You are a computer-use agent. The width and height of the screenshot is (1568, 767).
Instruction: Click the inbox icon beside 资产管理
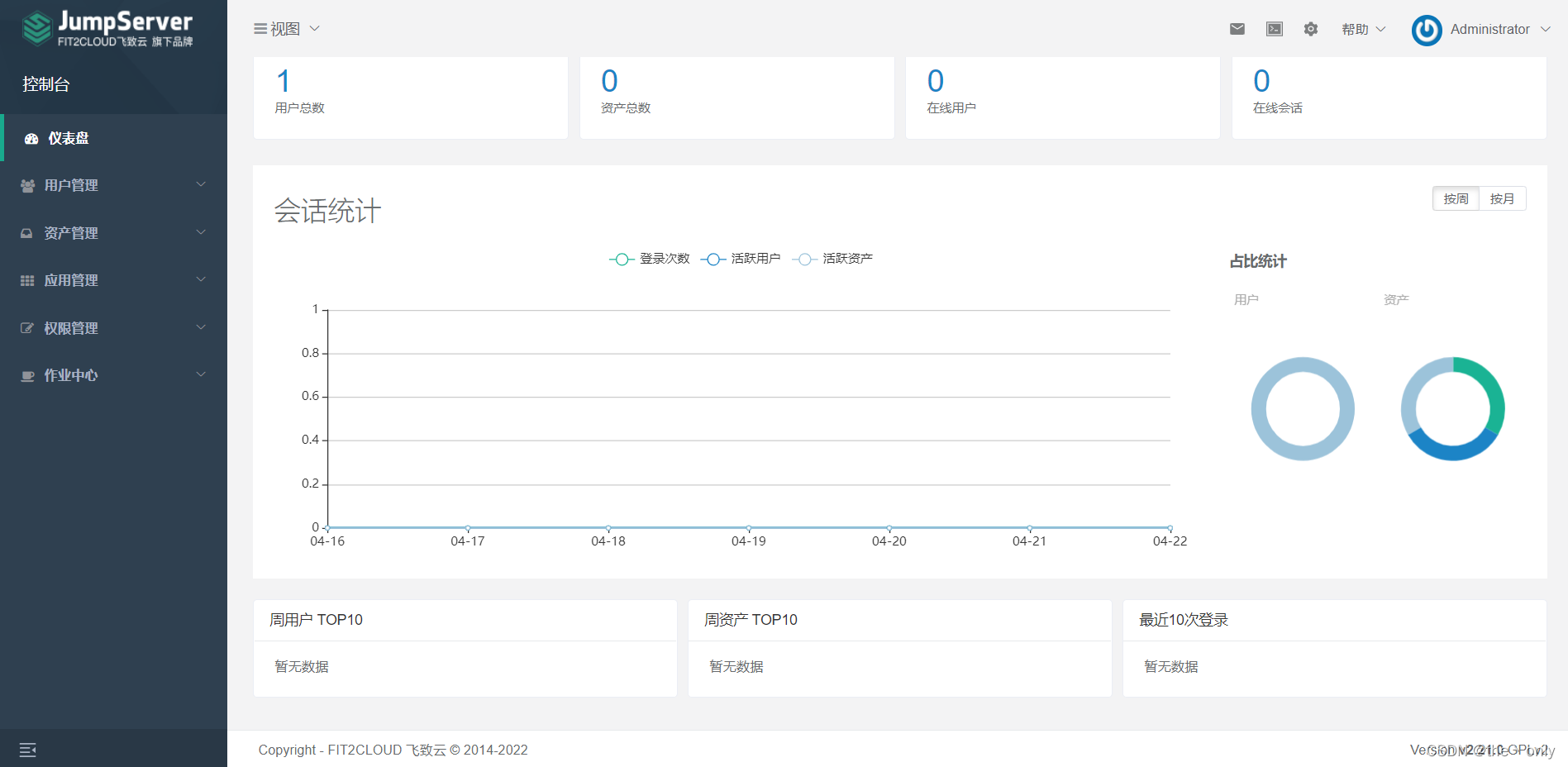coord(27,234)
